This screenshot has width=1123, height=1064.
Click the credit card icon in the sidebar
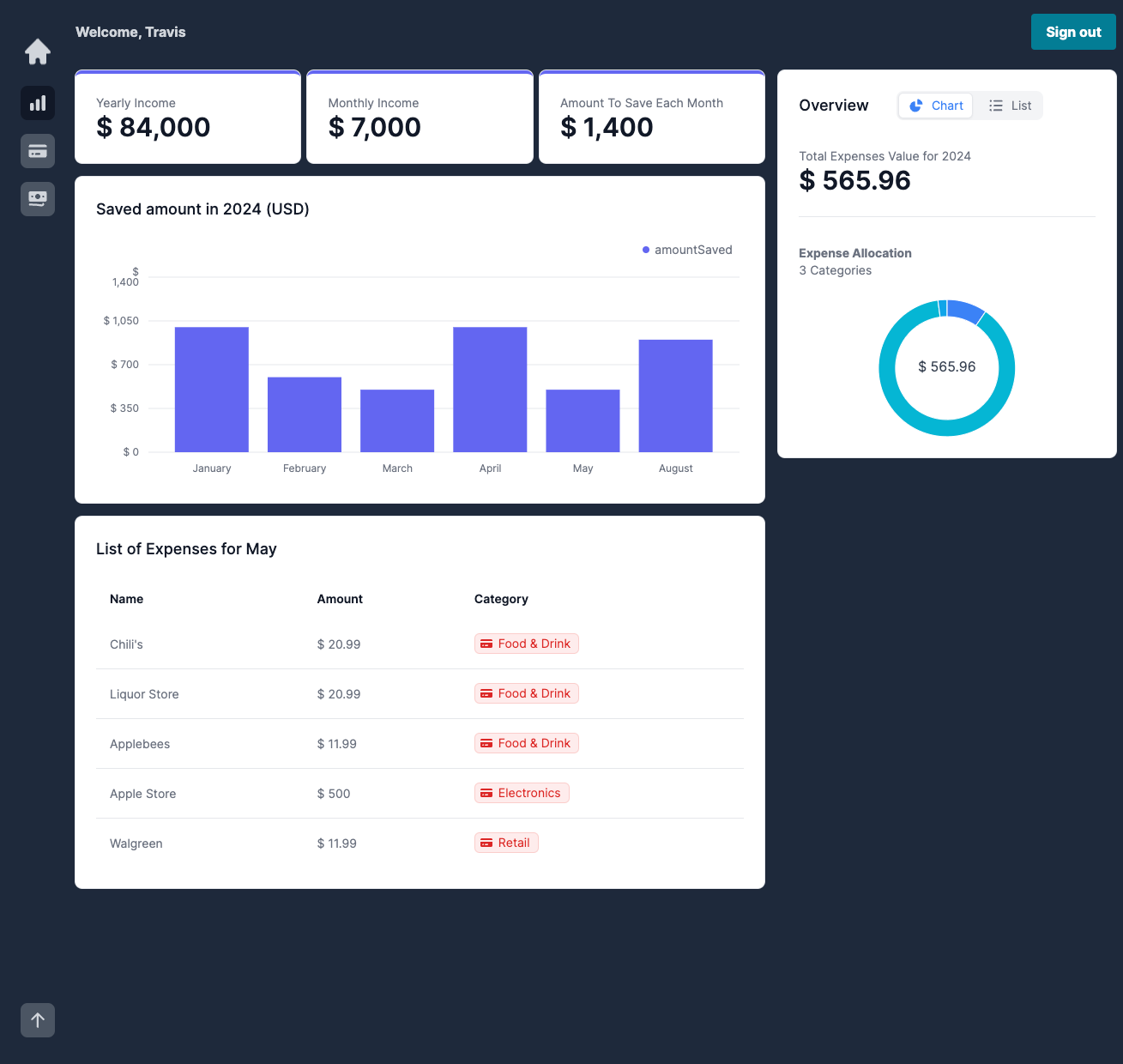coord(38,150)
